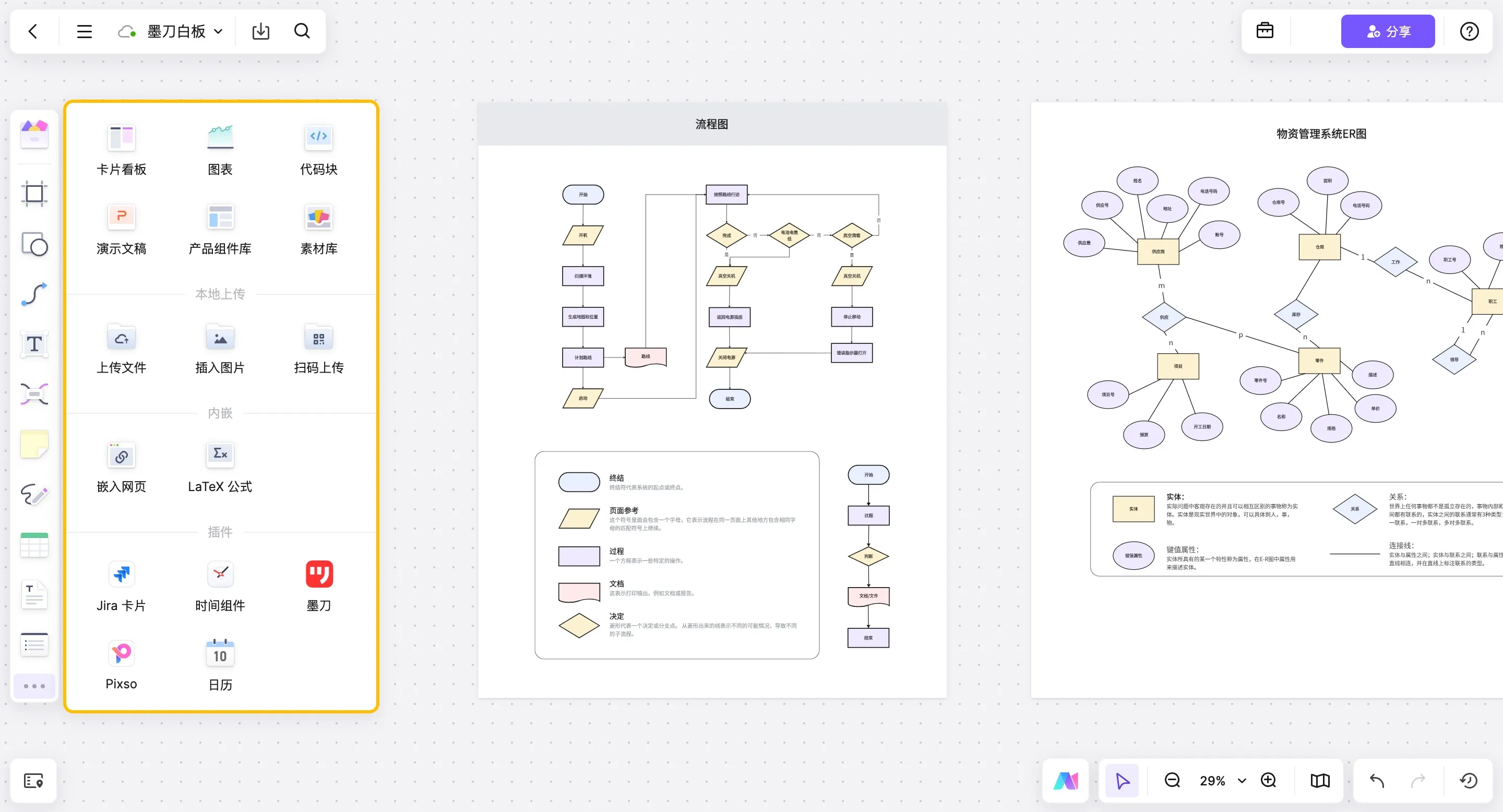Toggle the minimap view
This screenshot has width=1503, height=812.
(1320, 781)
